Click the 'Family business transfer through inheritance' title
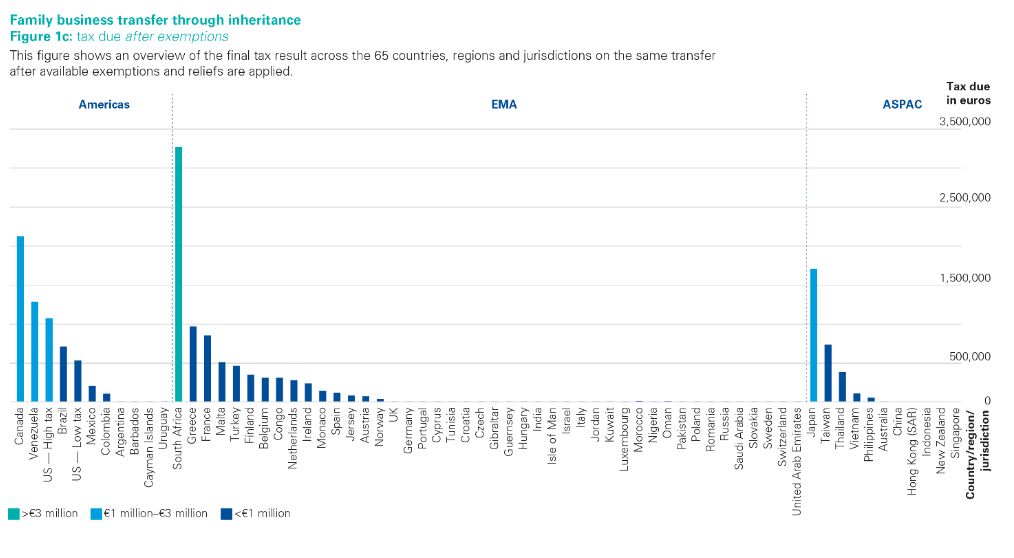 pyautogui.click(x=154, y=20)
